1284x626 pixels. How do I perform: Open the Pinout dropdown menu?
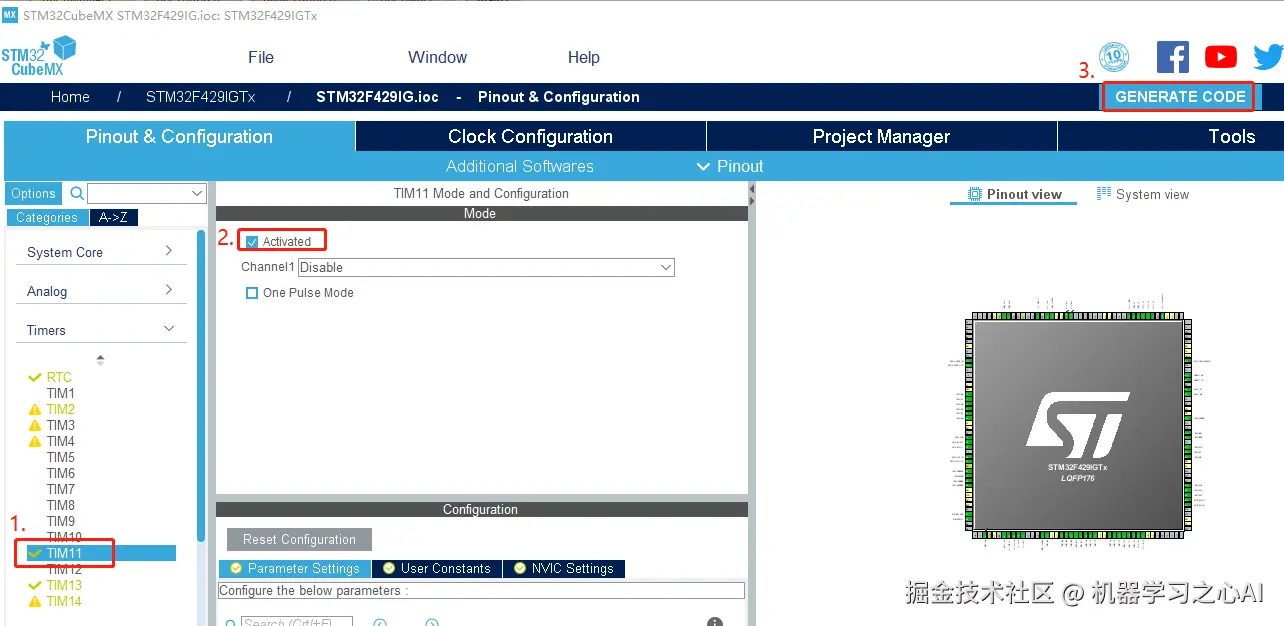point(730,166)
